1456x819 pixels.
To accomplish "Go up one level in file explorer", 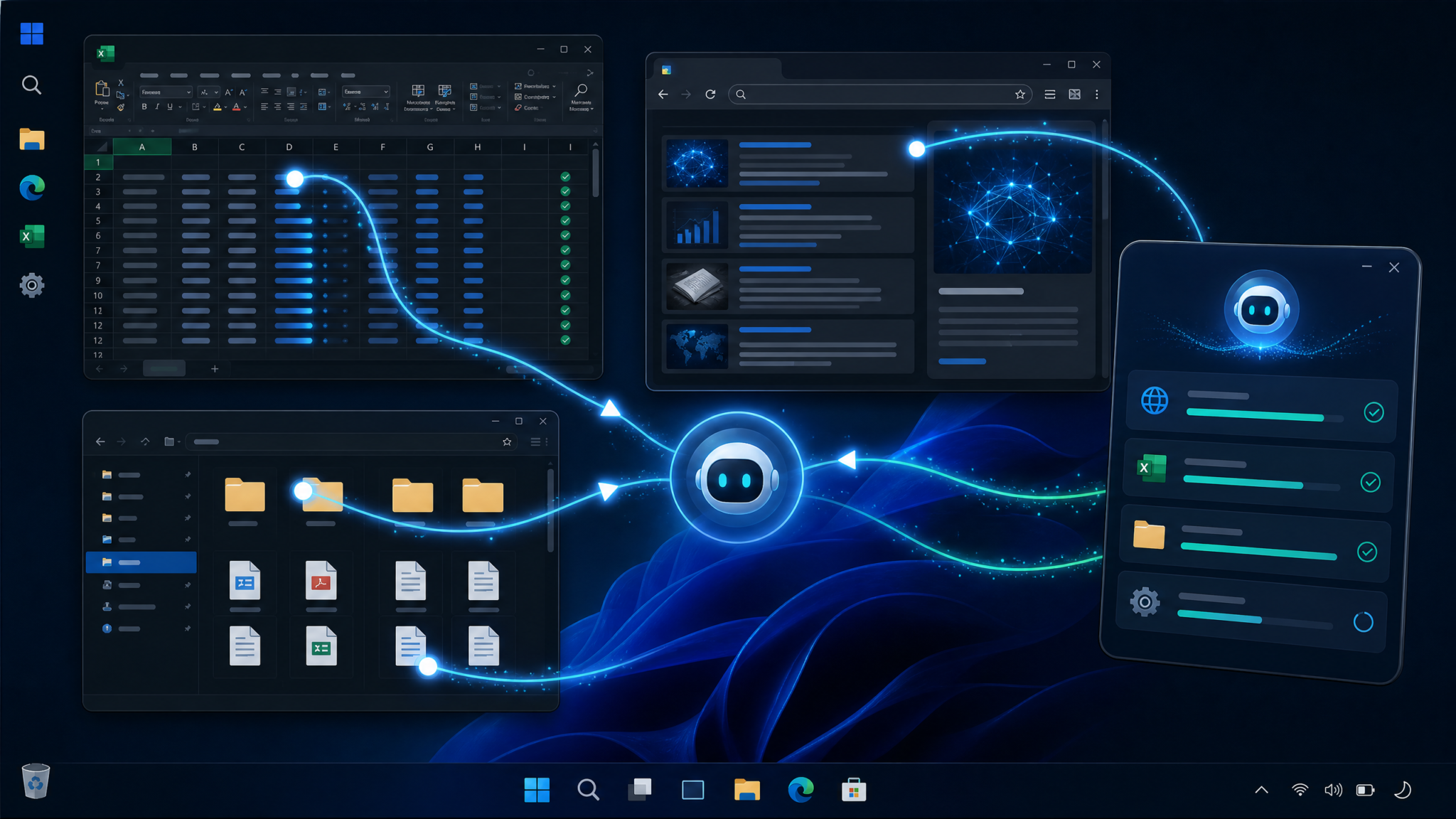I will pyautogui.click(x=145, y=441).
